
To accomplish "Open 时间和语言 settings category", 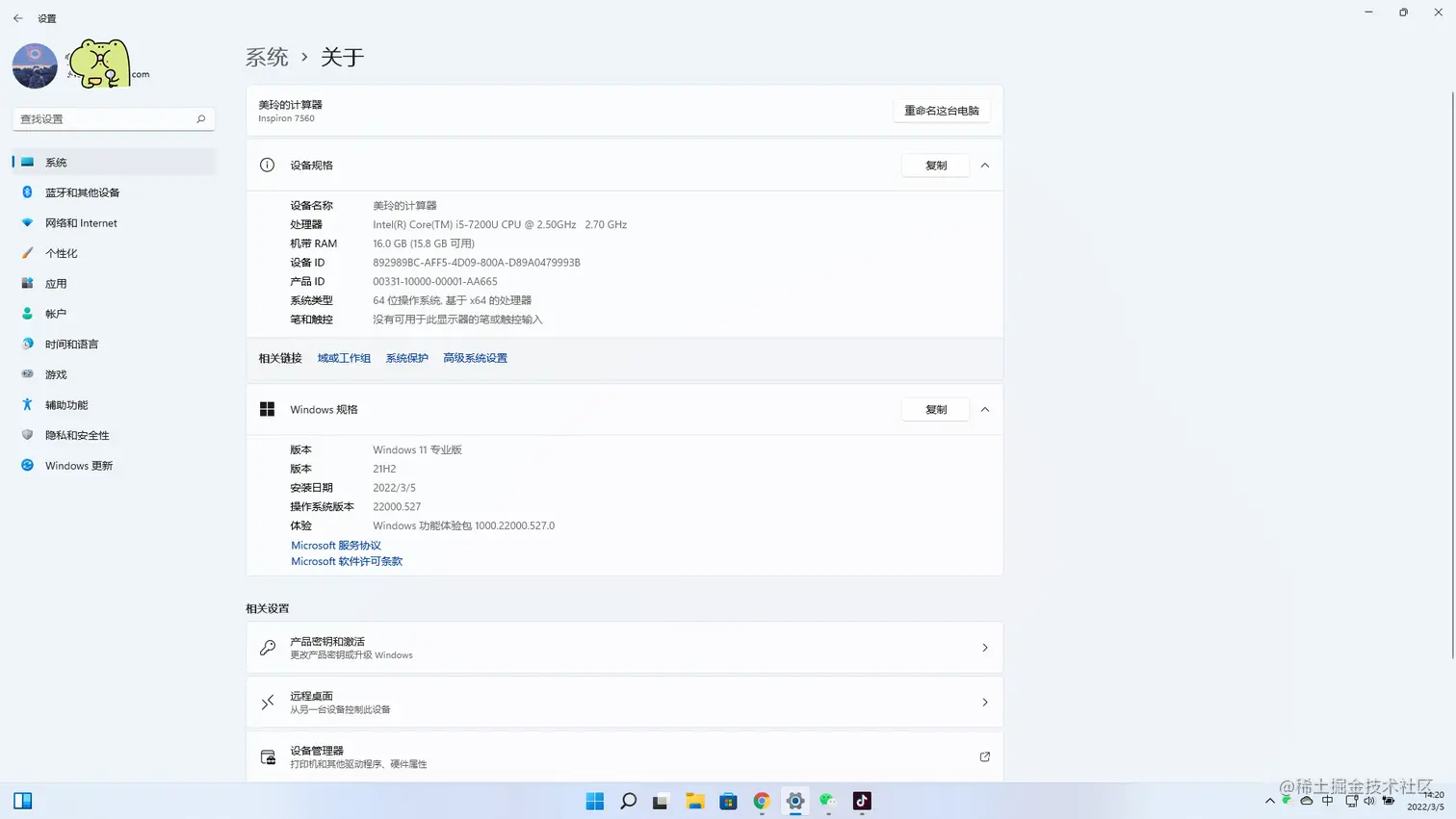I will click(114, 345).
